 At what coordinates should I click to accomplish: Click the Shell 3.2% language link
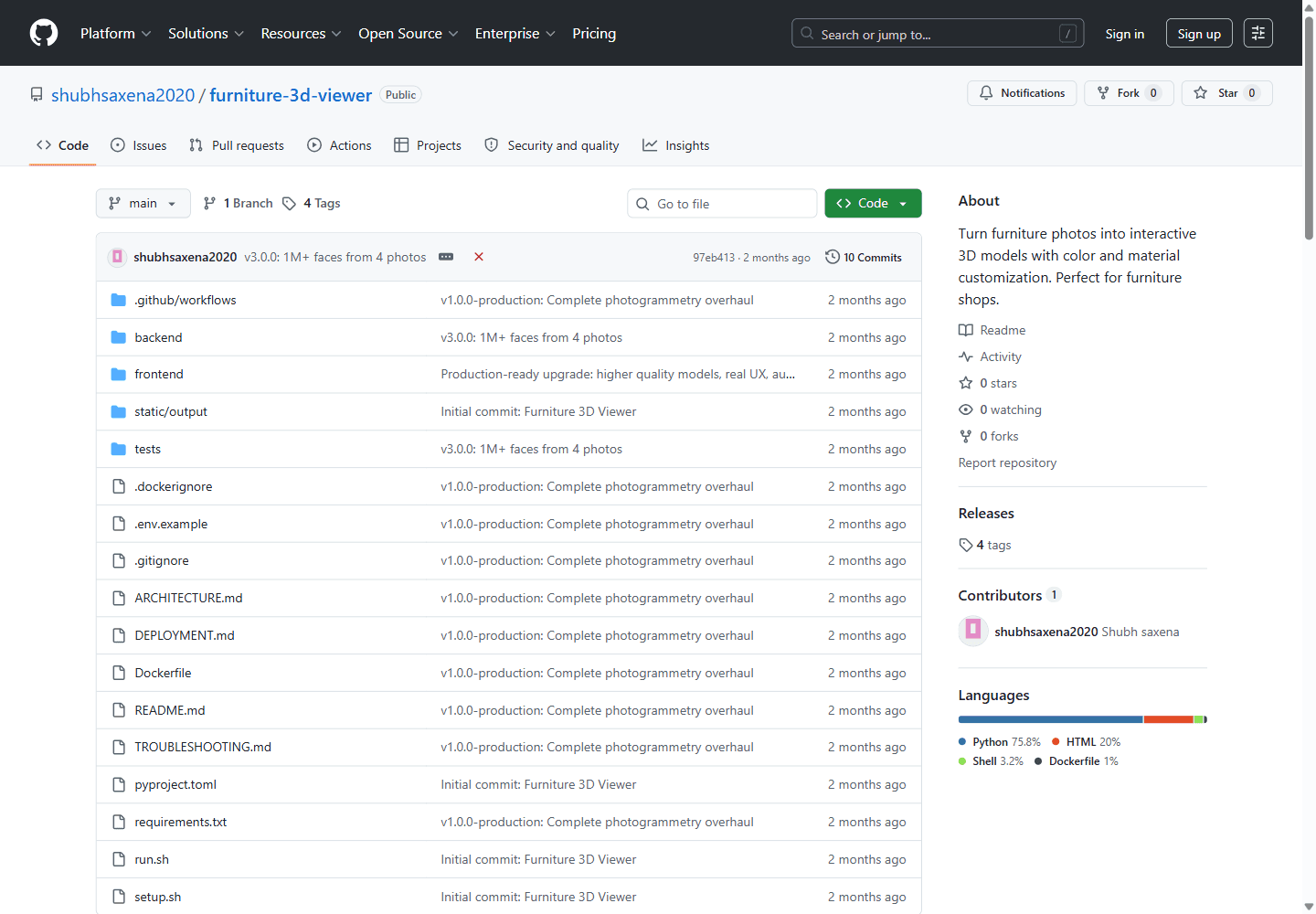pos(991,761)
